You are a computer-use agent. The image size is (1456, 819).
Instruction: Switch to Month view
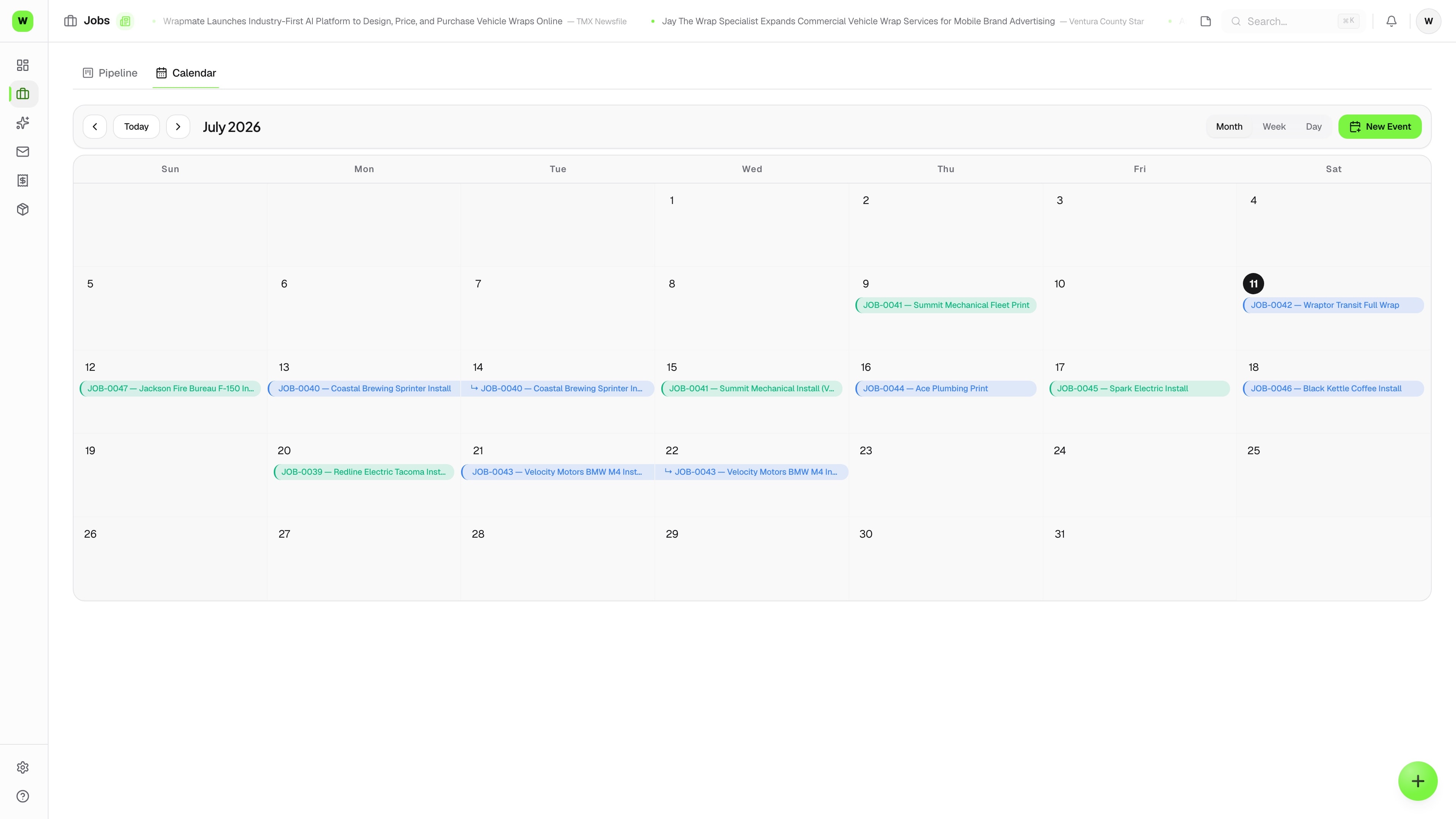pyautogui.click(x=1229, y=127)
